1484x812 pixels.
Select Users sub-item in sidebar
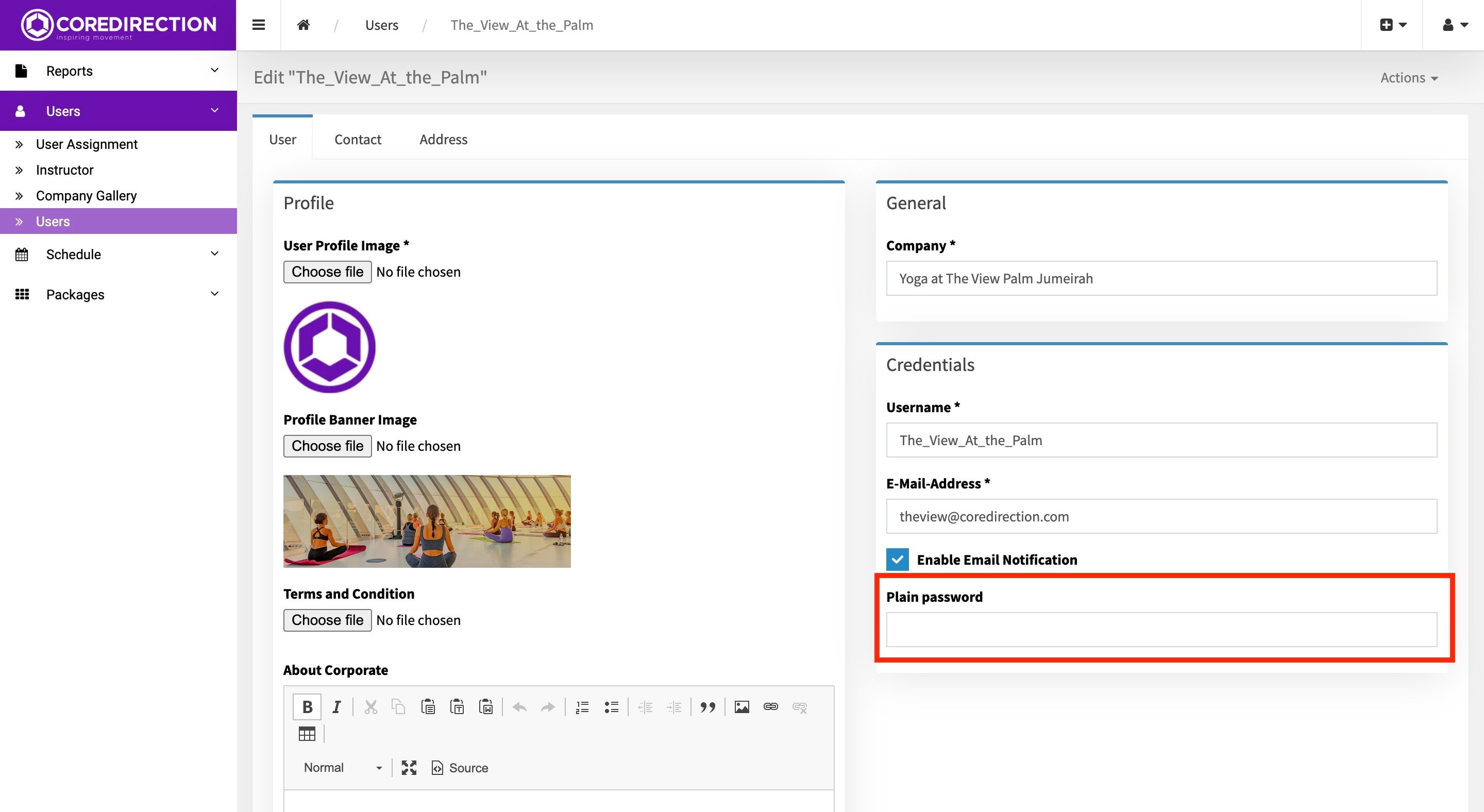coord(118,221)
